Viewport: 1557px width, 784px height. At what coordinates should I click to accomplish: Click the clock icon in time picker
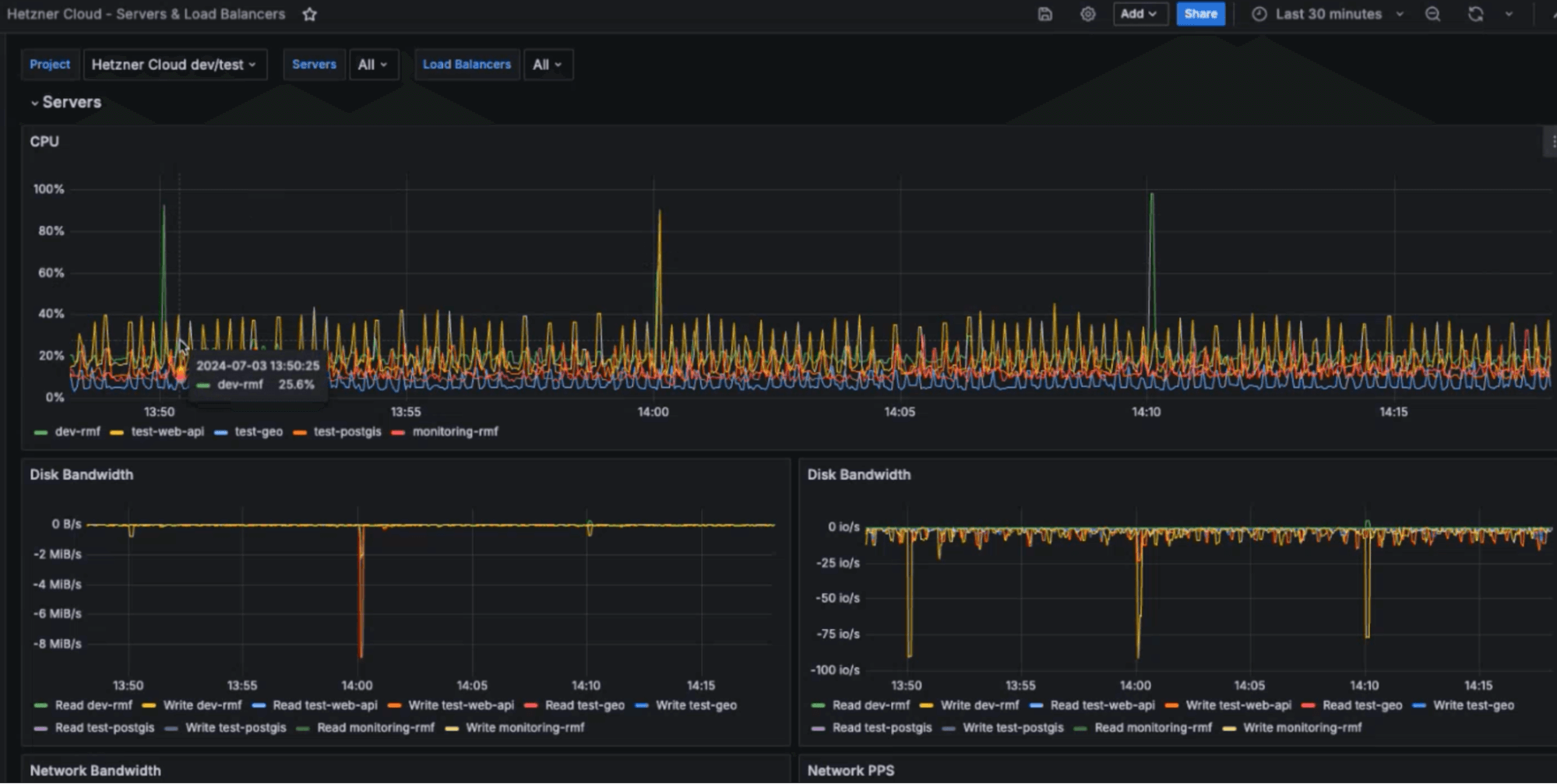click(1259, 14)
